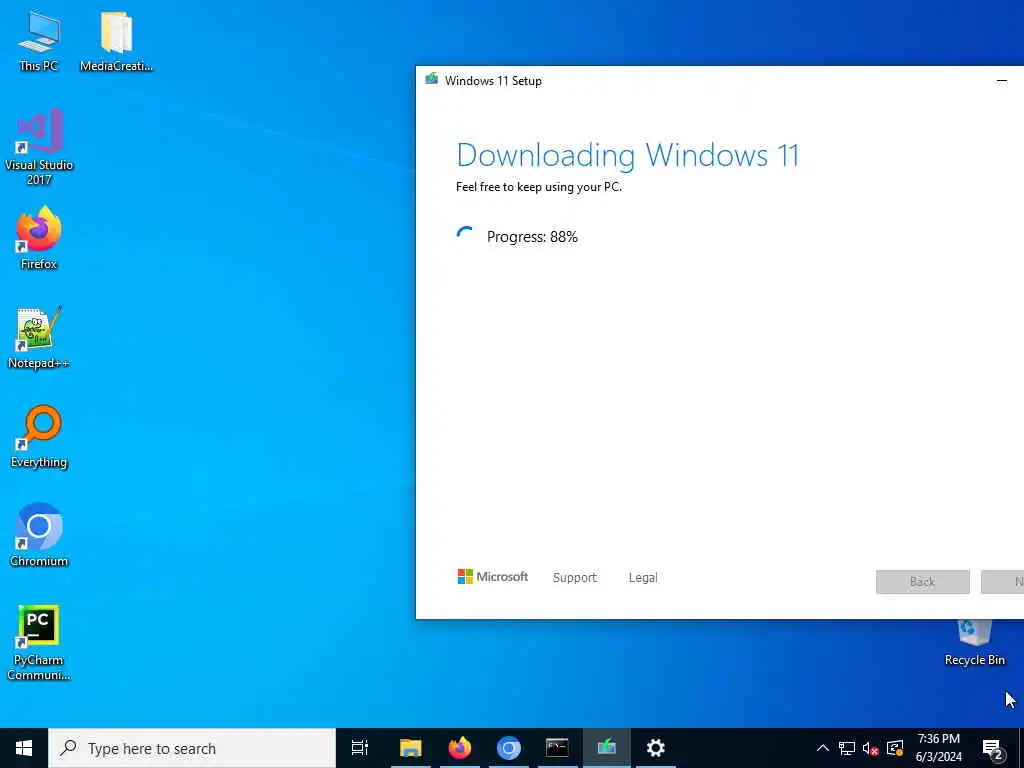Open Chromium from the taskbar
This screenshot has width=1024, height=768.
509,748
